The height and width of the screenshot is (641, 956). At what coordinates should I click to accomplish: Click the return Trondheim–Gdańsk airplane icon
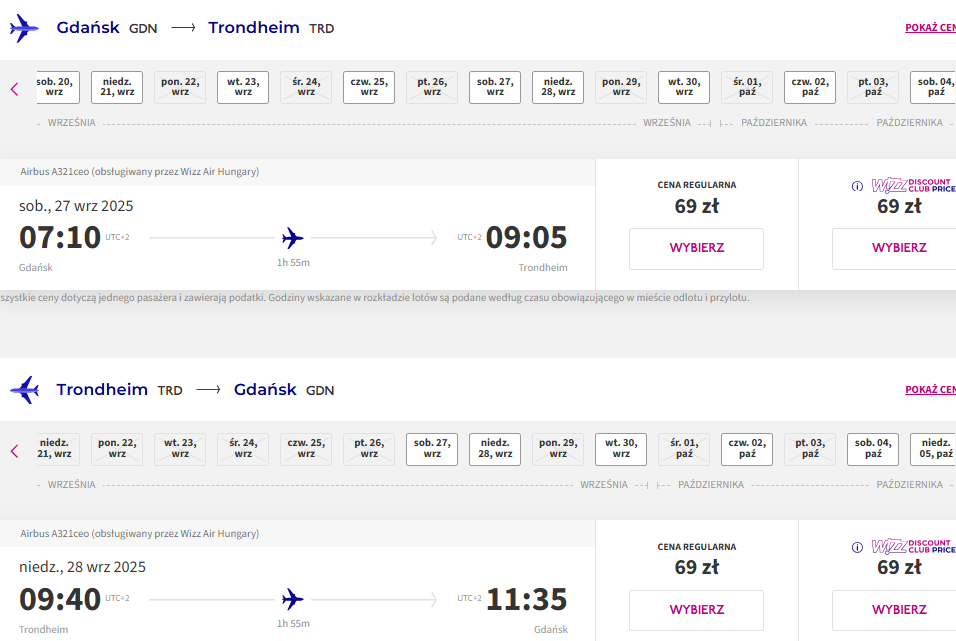[x=24, y=390]
